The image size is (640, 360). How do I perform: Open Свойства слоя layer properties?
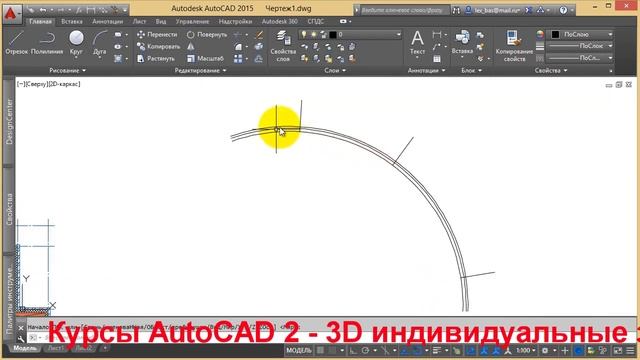pos(283,46)
